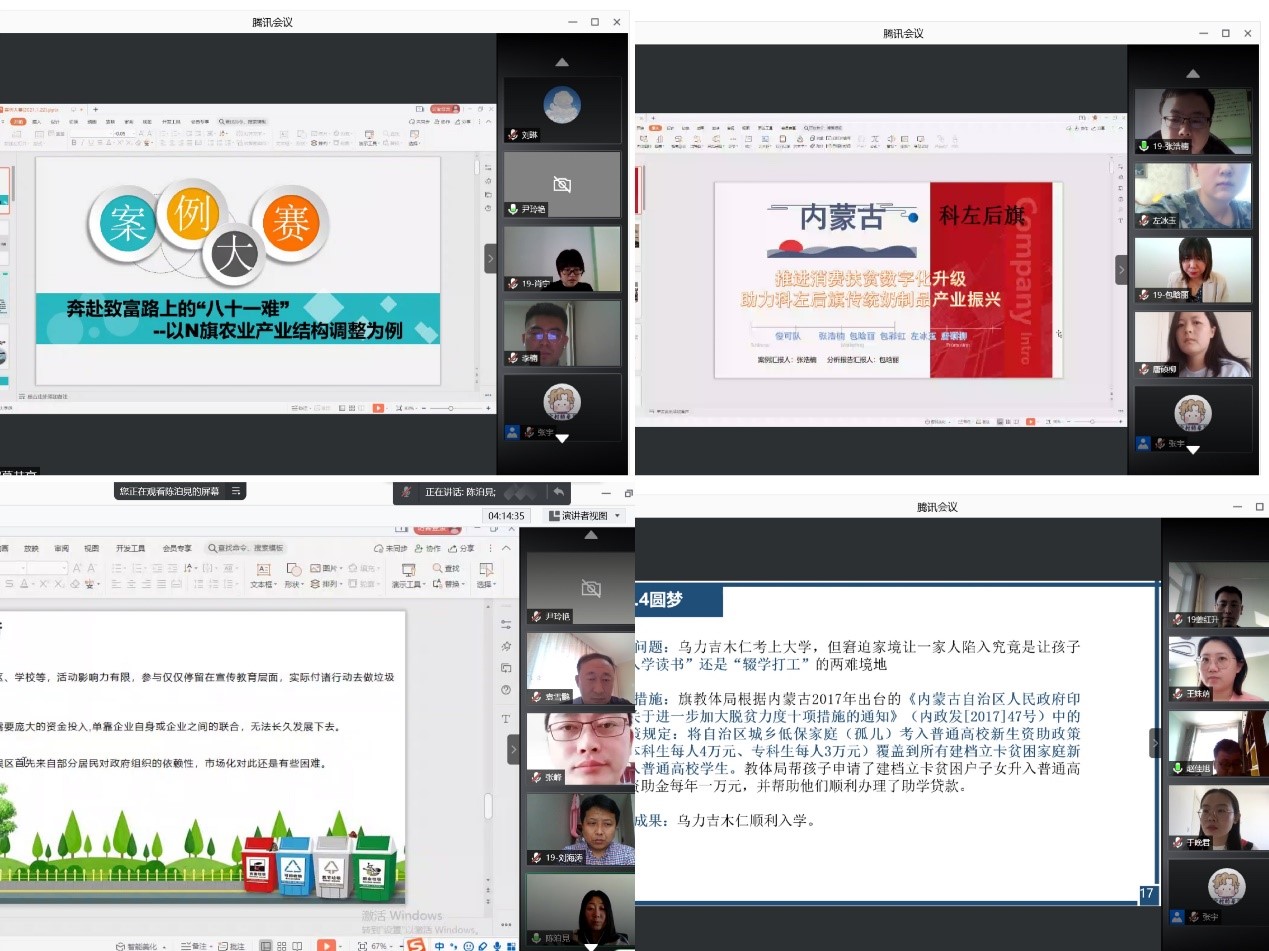This screenshot has height=951, width=1269.
Task: Click the 分享 share icon in WPS
Action: click(x=462, y=548)
